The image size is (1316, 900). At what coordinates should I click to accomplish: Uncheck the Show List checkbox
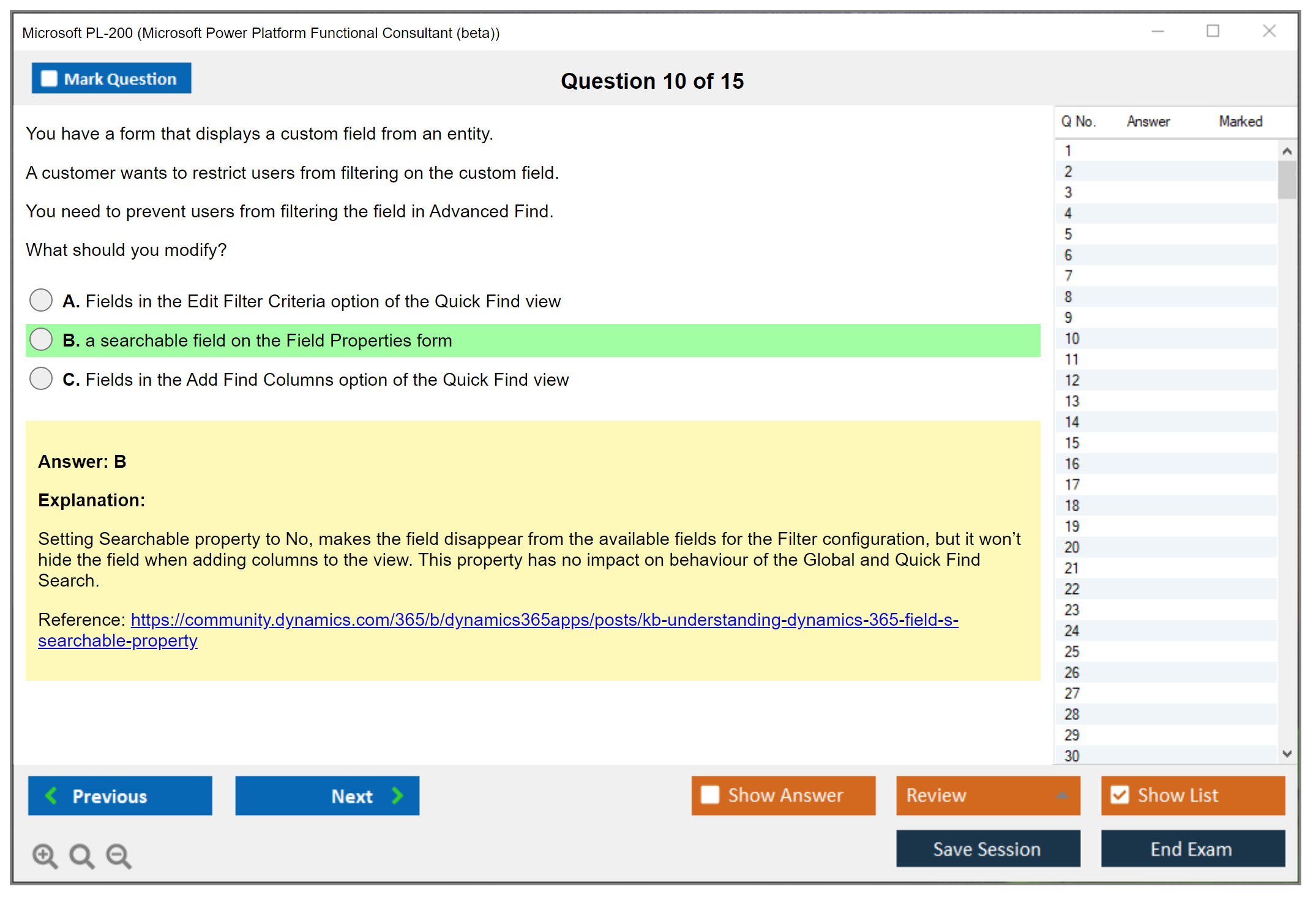1120,795
